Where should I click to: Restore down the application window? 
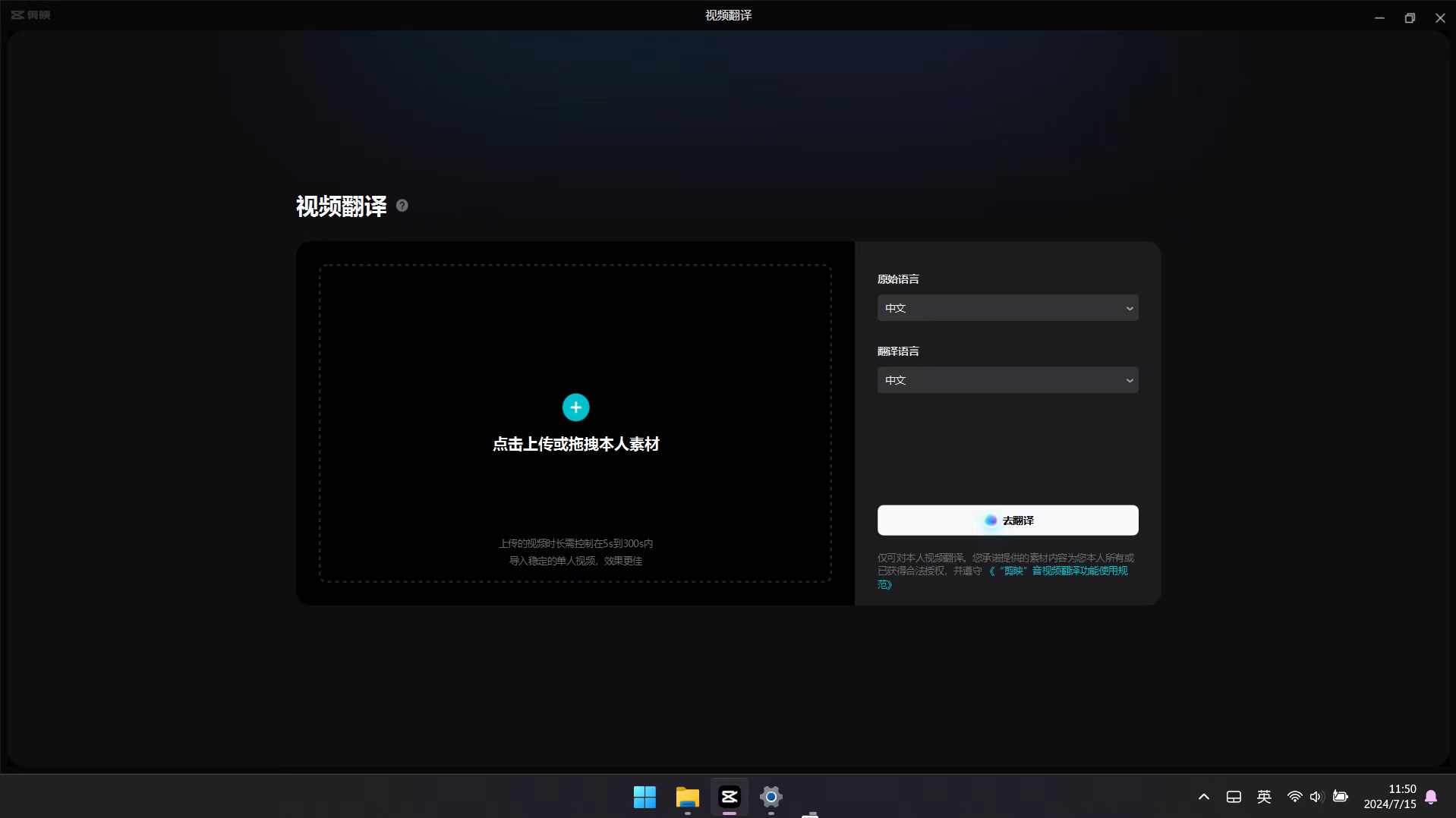click(1410, 17)
